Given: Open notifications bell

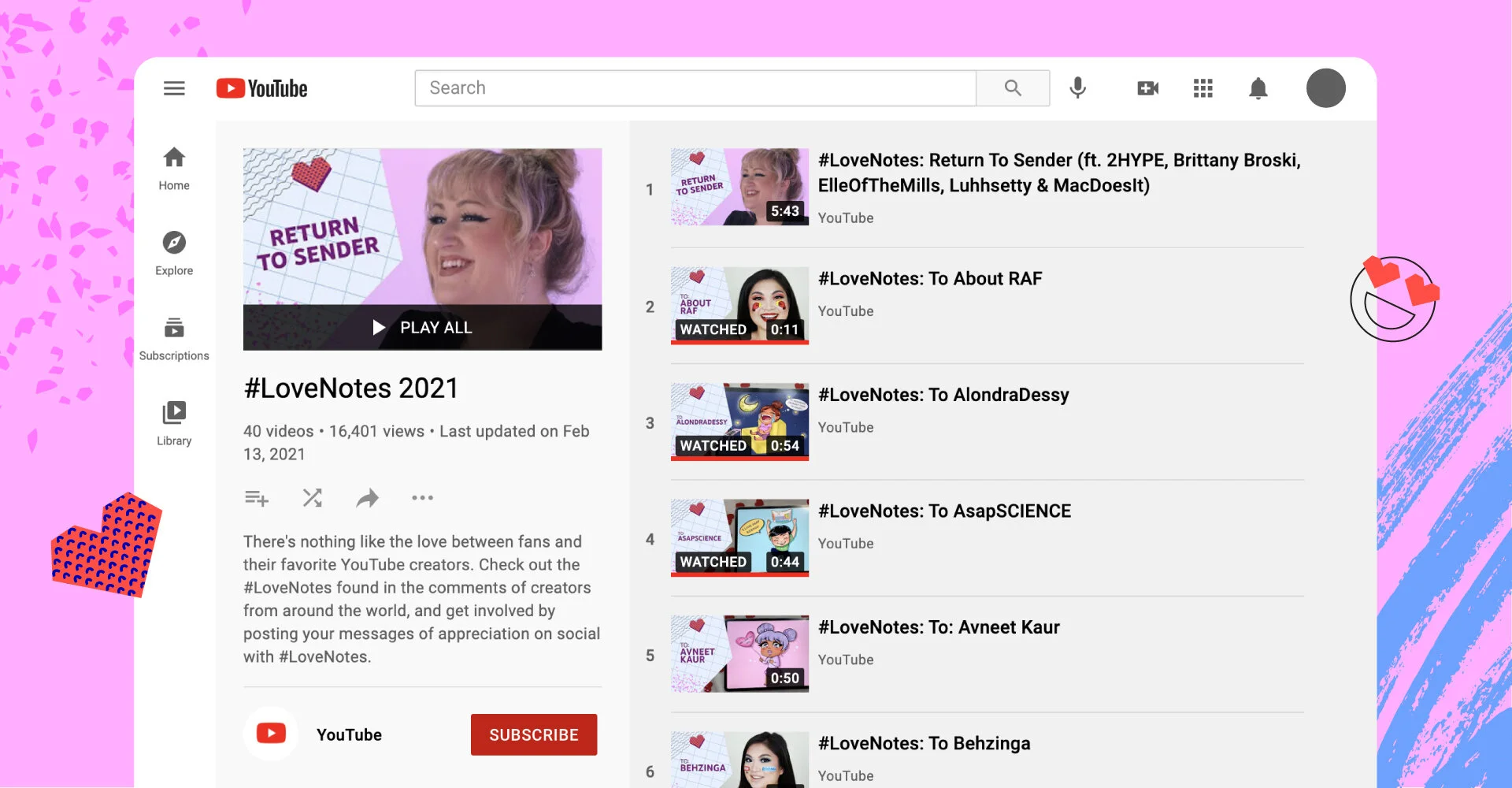Looking at the screenshot, I should pyautogui.click(x=1258, y=88).
